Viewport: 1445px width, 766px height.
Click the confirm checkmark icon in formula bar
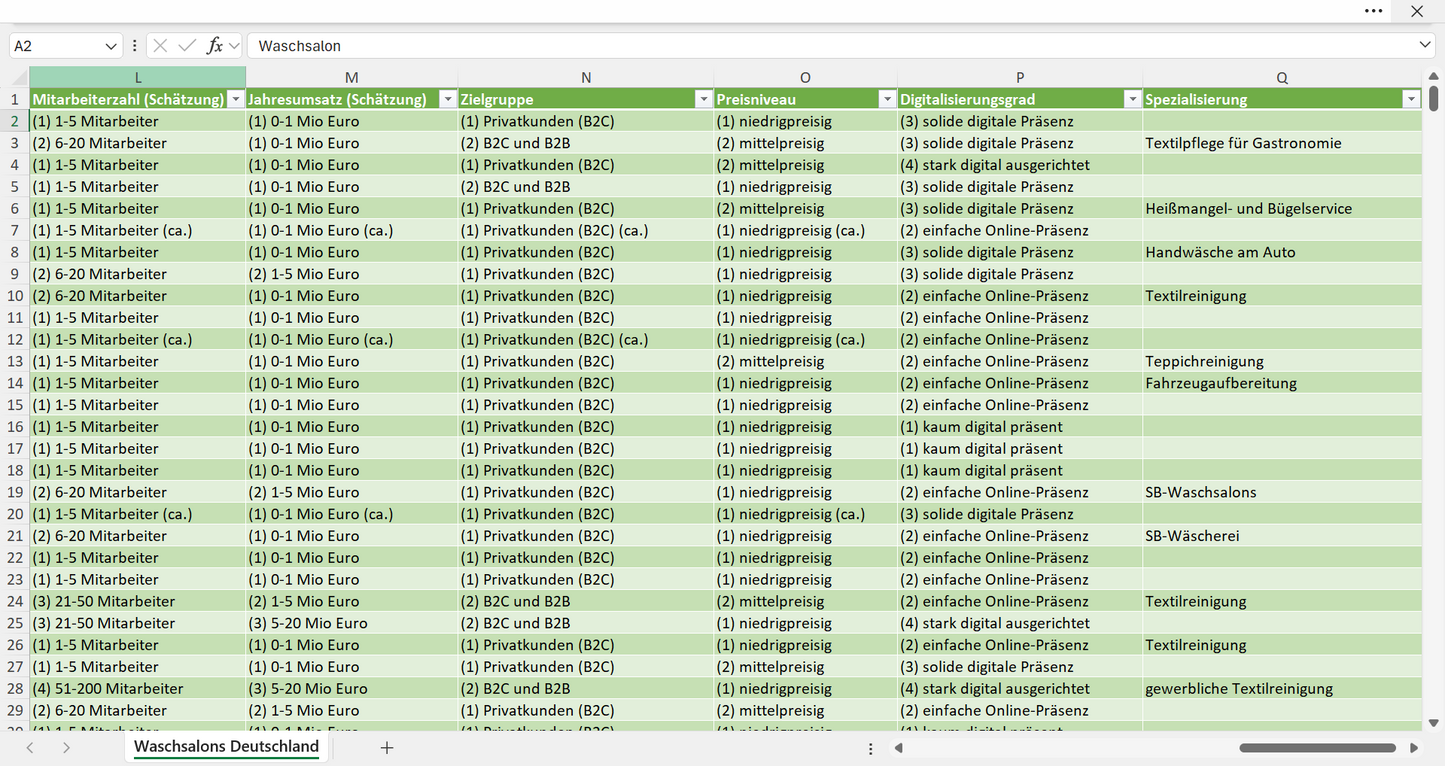(187, 46)
